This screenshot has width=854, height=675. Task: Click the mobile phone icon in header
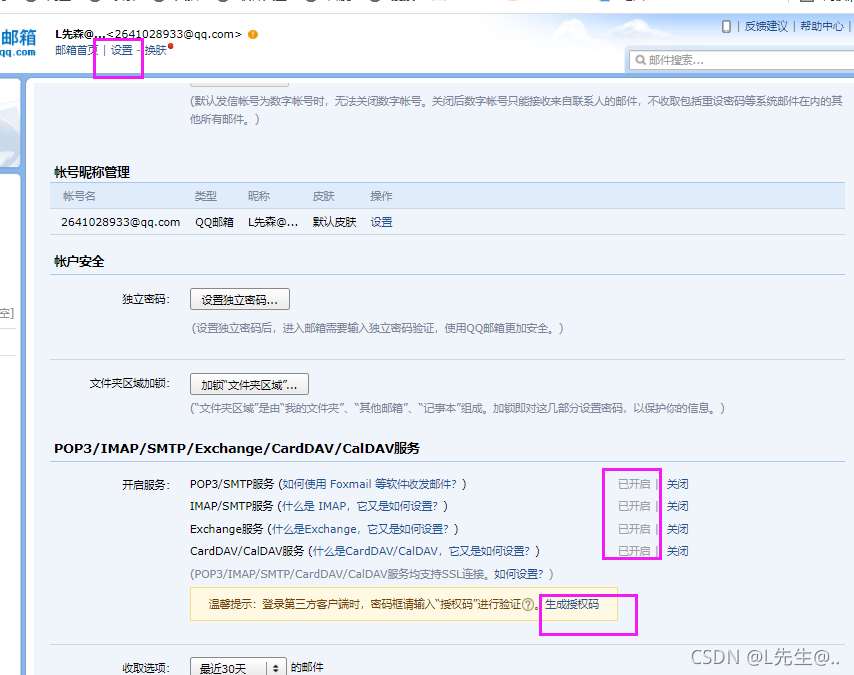pyautogui.click(x=726, y=26)
